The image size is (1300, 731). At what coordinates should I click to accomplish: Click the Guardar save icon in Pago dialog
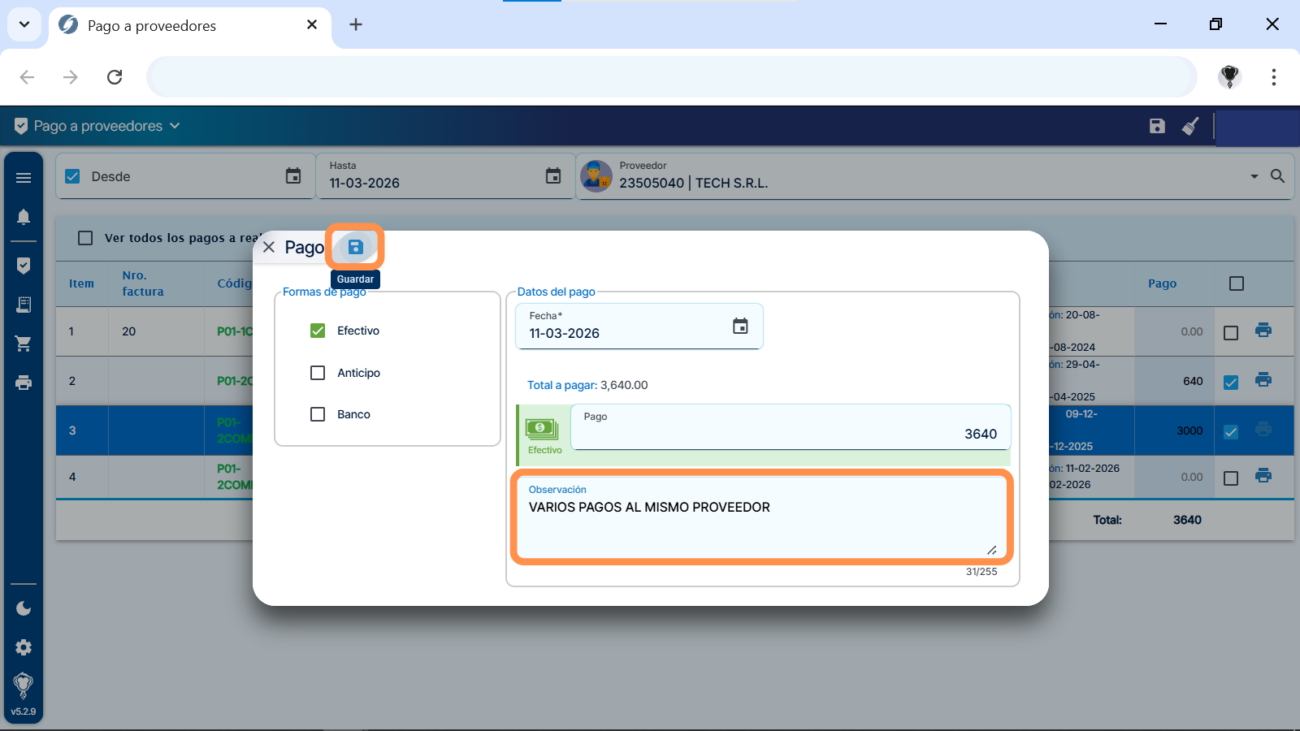tap(355, 247)
